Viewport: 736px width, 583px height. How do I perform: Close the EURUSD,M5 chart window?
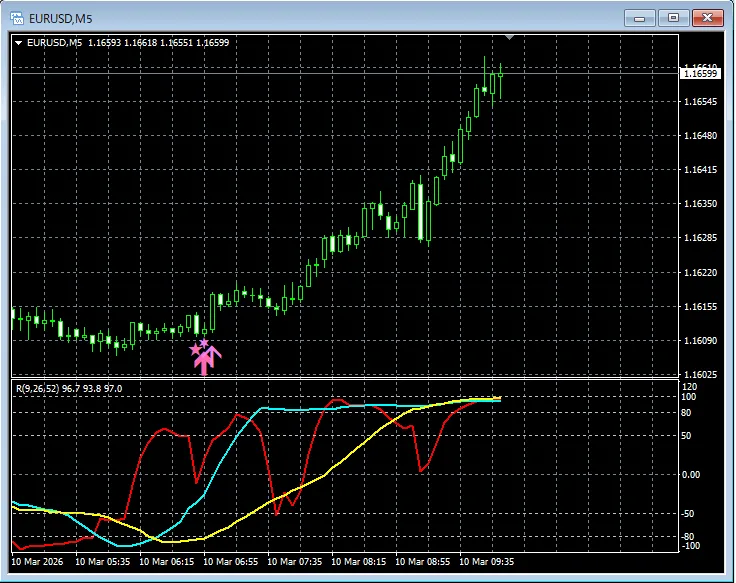(x=708, y=17)
